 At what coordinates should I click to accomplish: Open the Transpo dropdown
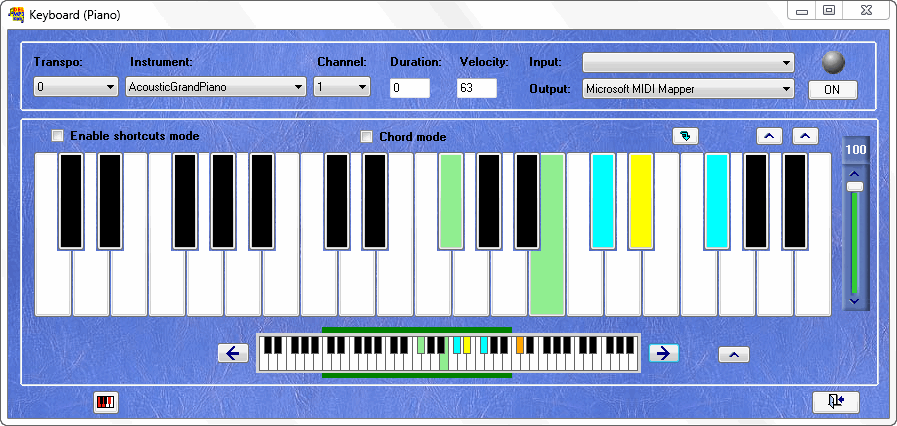[x=76, y=87]
